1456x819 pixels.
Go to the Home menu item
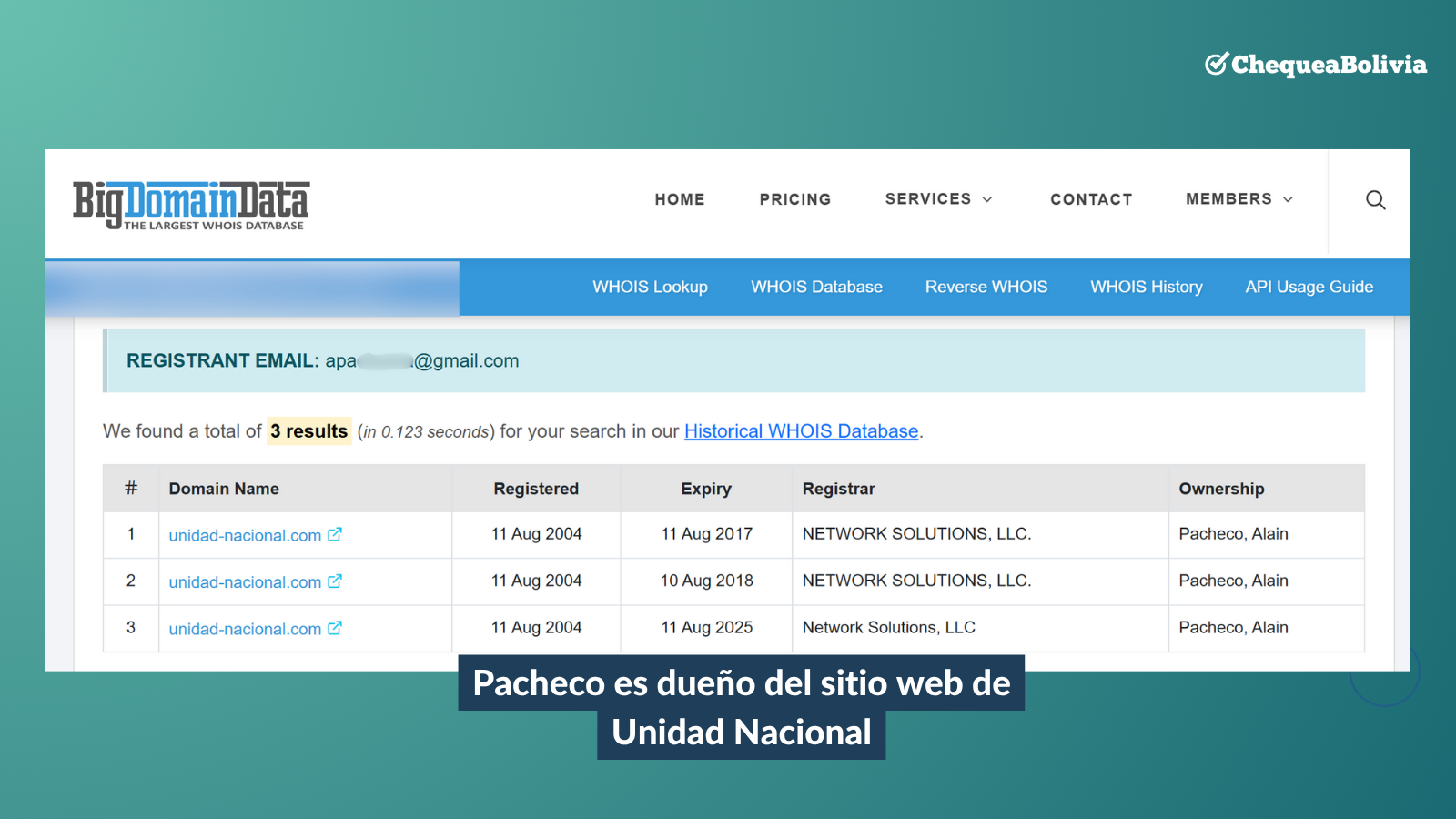point(680,199)
